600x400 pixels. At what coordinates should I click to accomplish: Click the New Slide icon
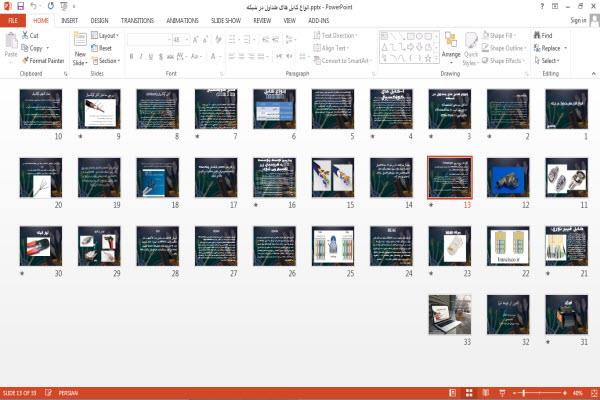pos(80,40)
